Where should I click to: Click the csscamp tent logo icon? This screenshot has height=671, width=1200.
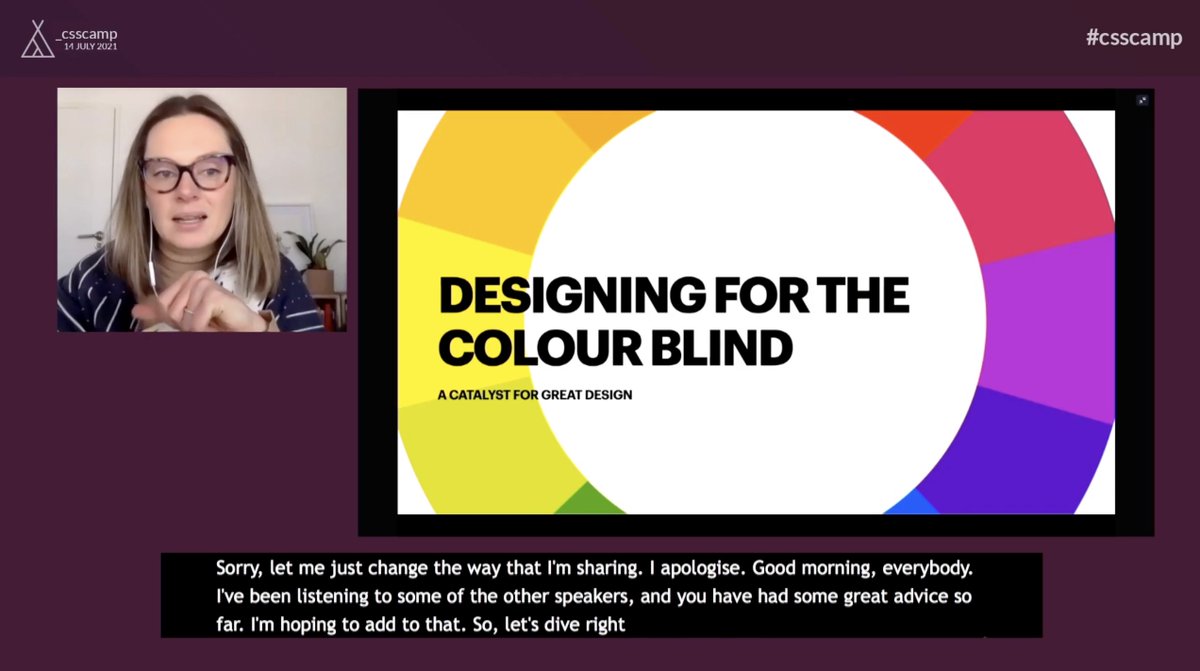point(38,38)
